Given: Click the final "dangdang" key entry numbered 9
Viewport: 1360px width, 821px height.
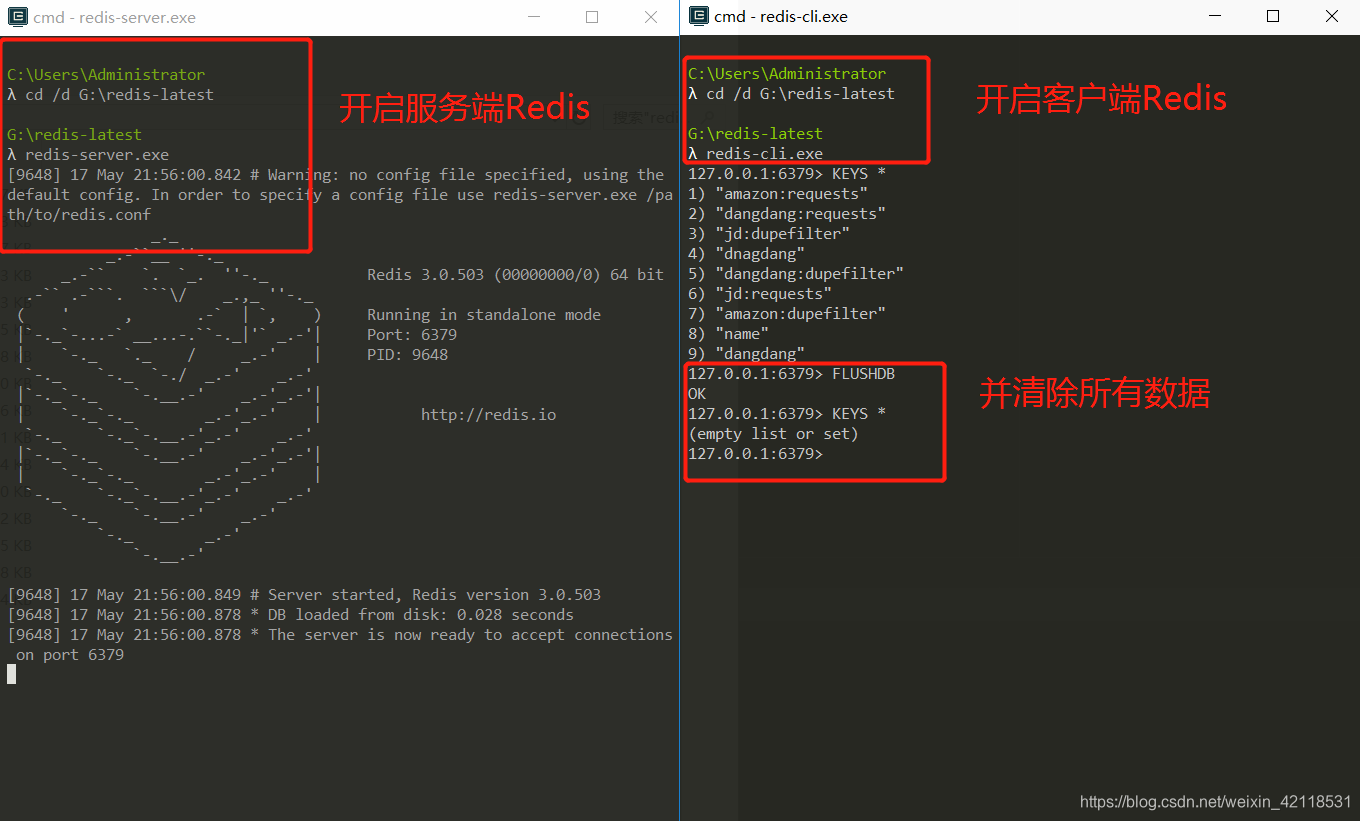Looking at the screenshot, I should click(x=747, y=353).
